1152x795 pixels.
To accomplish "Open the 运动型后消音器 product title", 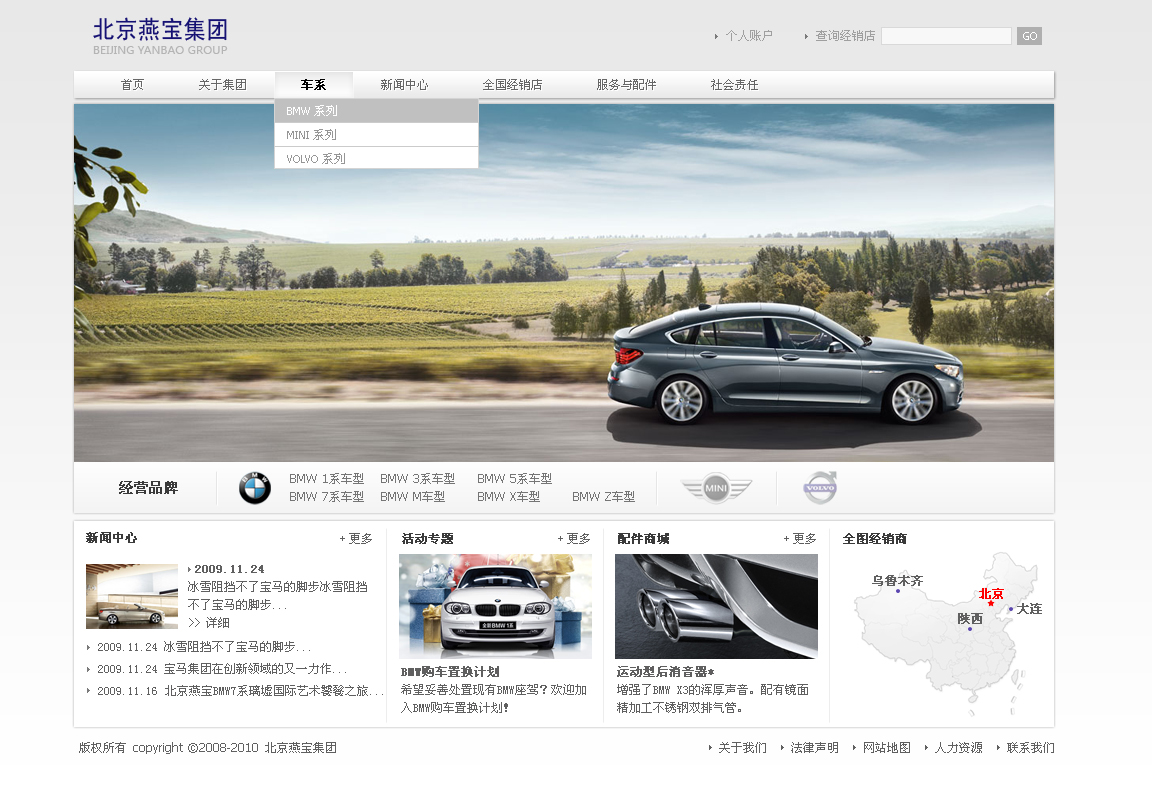I will 666,672.
